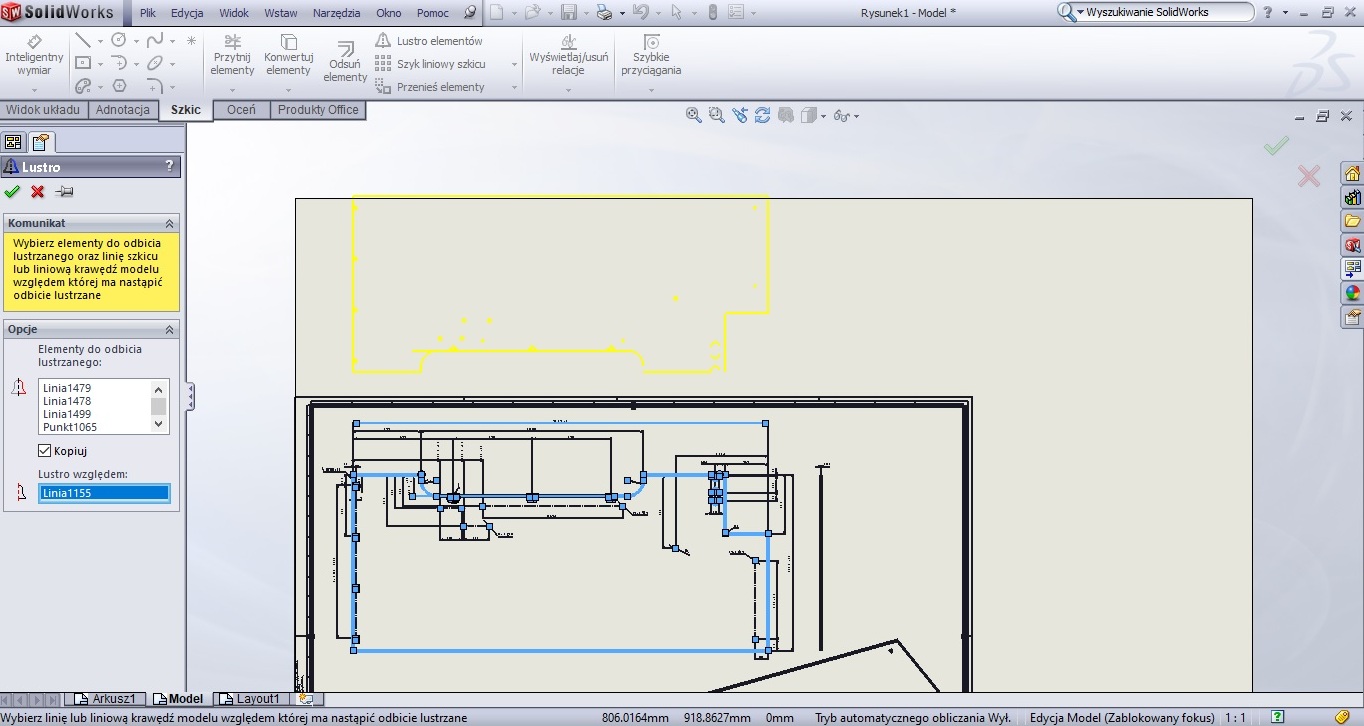Viewport: 1364px width, 726px height.
Task: Select the Rectangle sketch tool
Action: [83, 63]
